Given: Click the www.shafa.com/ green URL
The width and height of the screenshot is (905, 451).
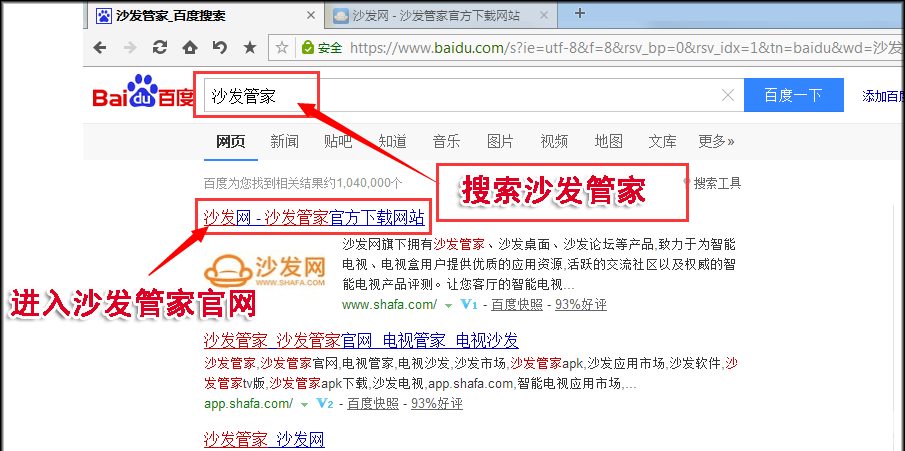Looking at the screenshot, I should coord(390,304).
